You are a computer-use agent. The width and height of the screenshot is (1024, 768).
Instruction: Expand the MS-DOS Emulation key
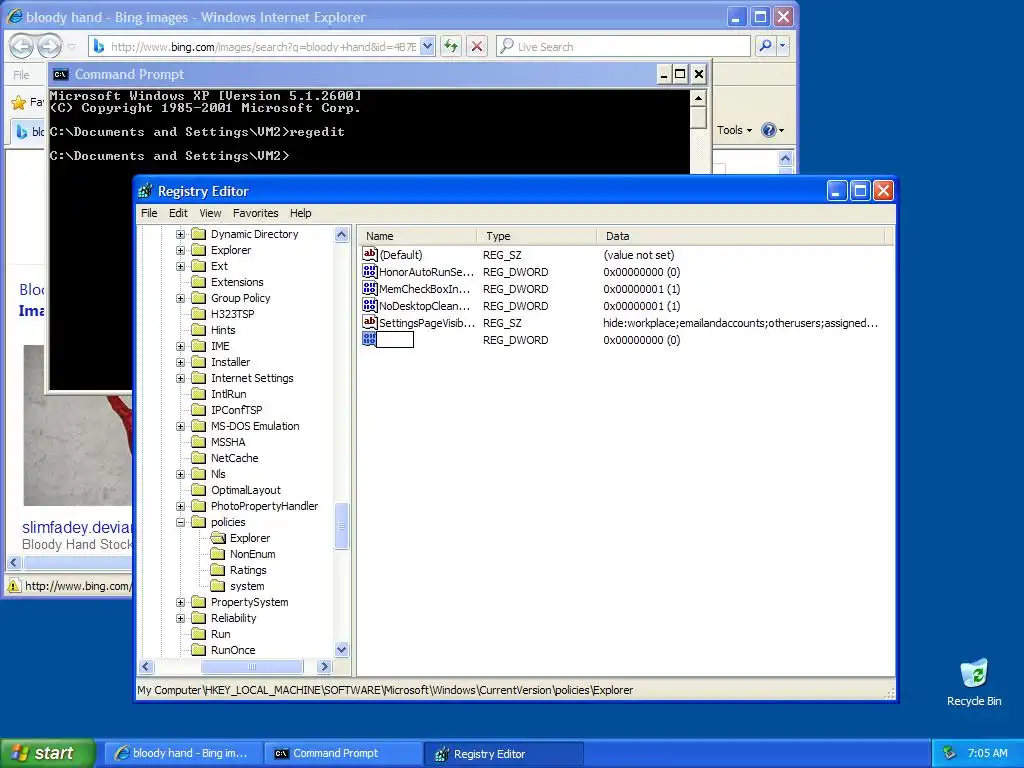[180, 426]
